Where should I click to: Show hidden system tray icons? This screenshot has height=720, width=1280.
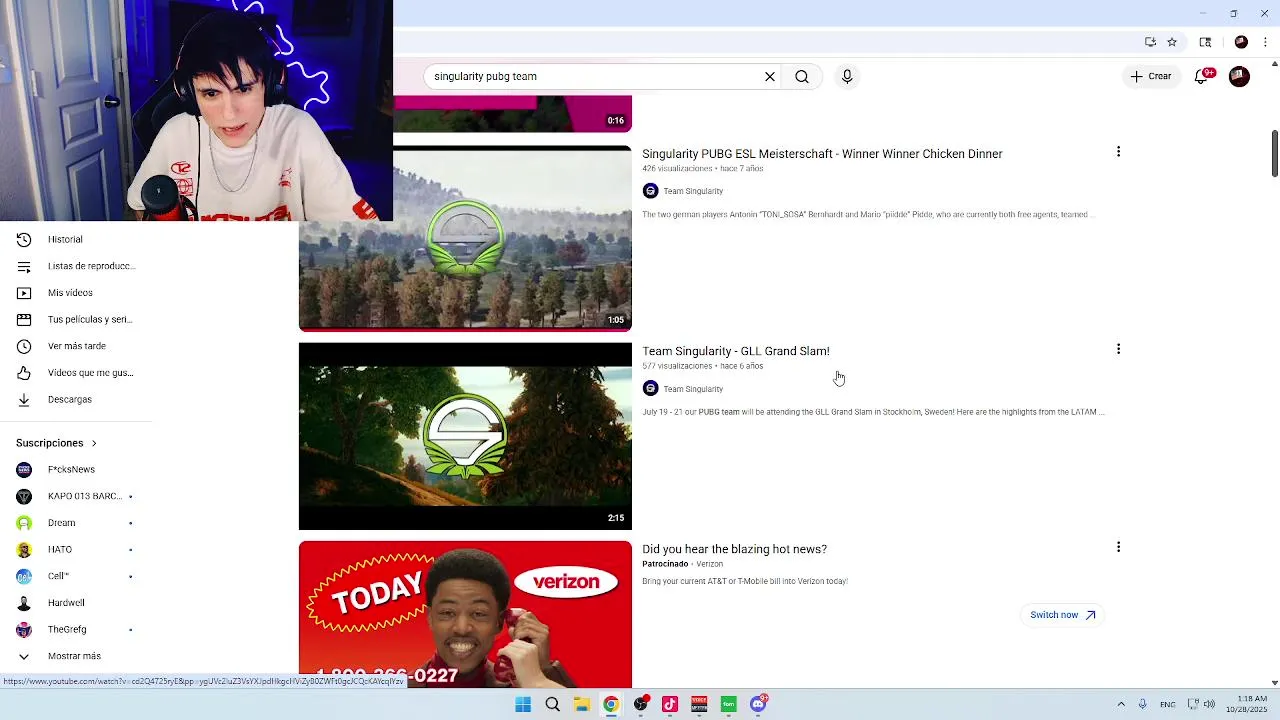[x=1121, y=704]
